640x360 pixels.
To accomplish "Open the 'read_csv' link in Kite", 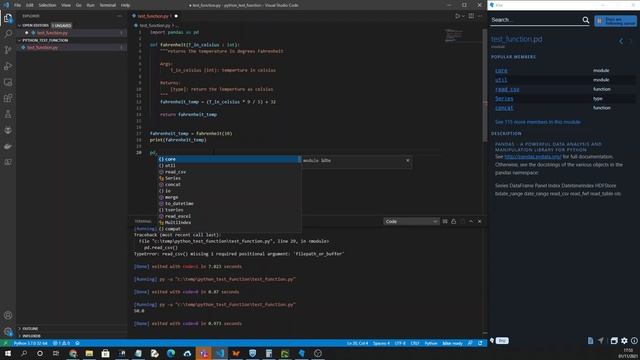I will click(x=507, y=89).
